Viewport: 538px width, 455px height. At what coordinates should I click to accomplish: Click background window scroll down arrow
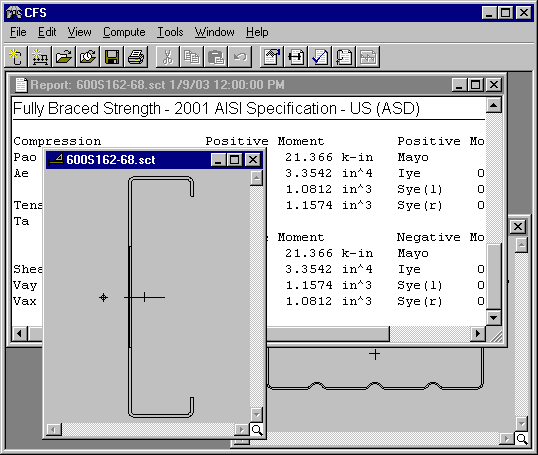pos(521,423)
